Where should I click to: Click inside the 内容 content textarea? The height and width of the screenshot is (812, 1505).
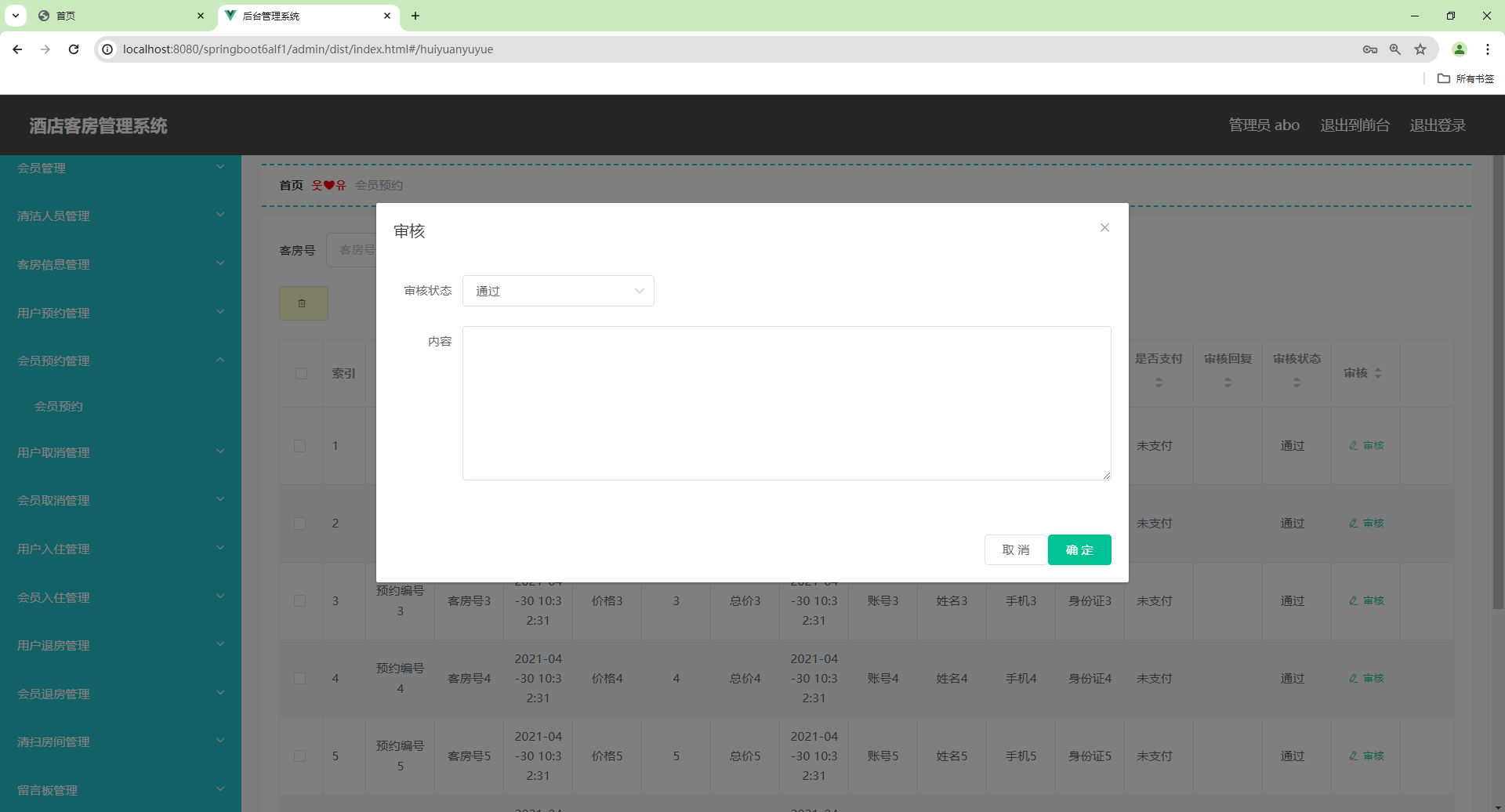pyautogui.click(x=786, y=403)
